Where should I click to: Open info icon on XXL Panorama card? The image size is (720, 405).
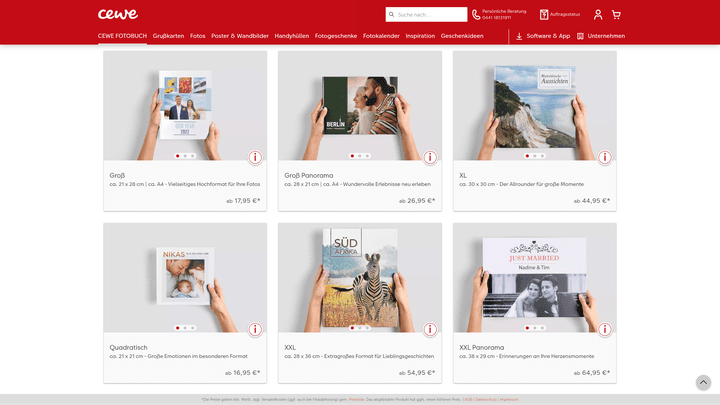(x=604, y=330)
